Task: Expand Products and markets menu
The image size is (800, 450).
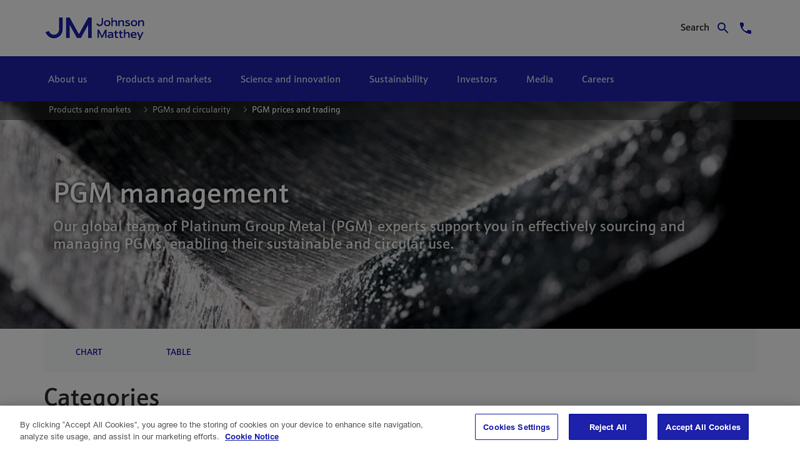Action: [x=163, y=79]
